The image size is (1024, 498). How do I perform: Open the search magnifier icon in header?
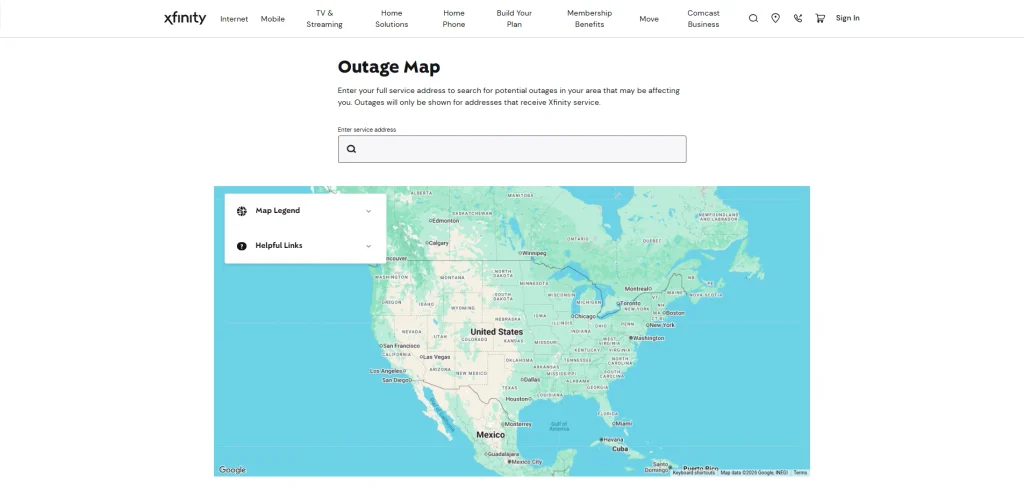point(753,18)
